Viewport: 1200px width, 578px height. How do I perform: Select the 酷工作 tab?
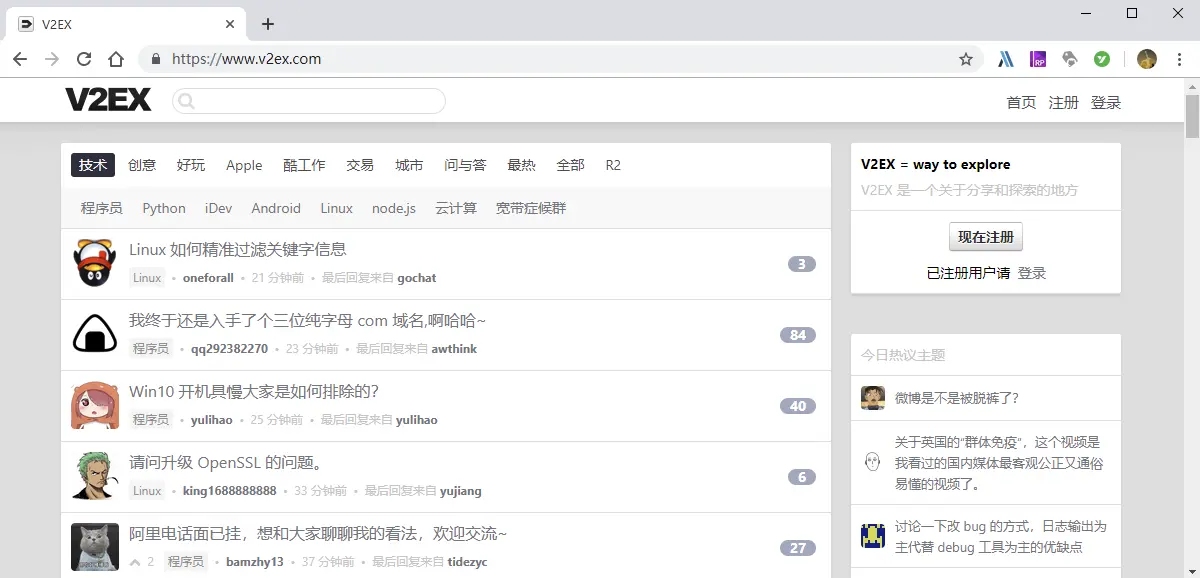(304, 165)
